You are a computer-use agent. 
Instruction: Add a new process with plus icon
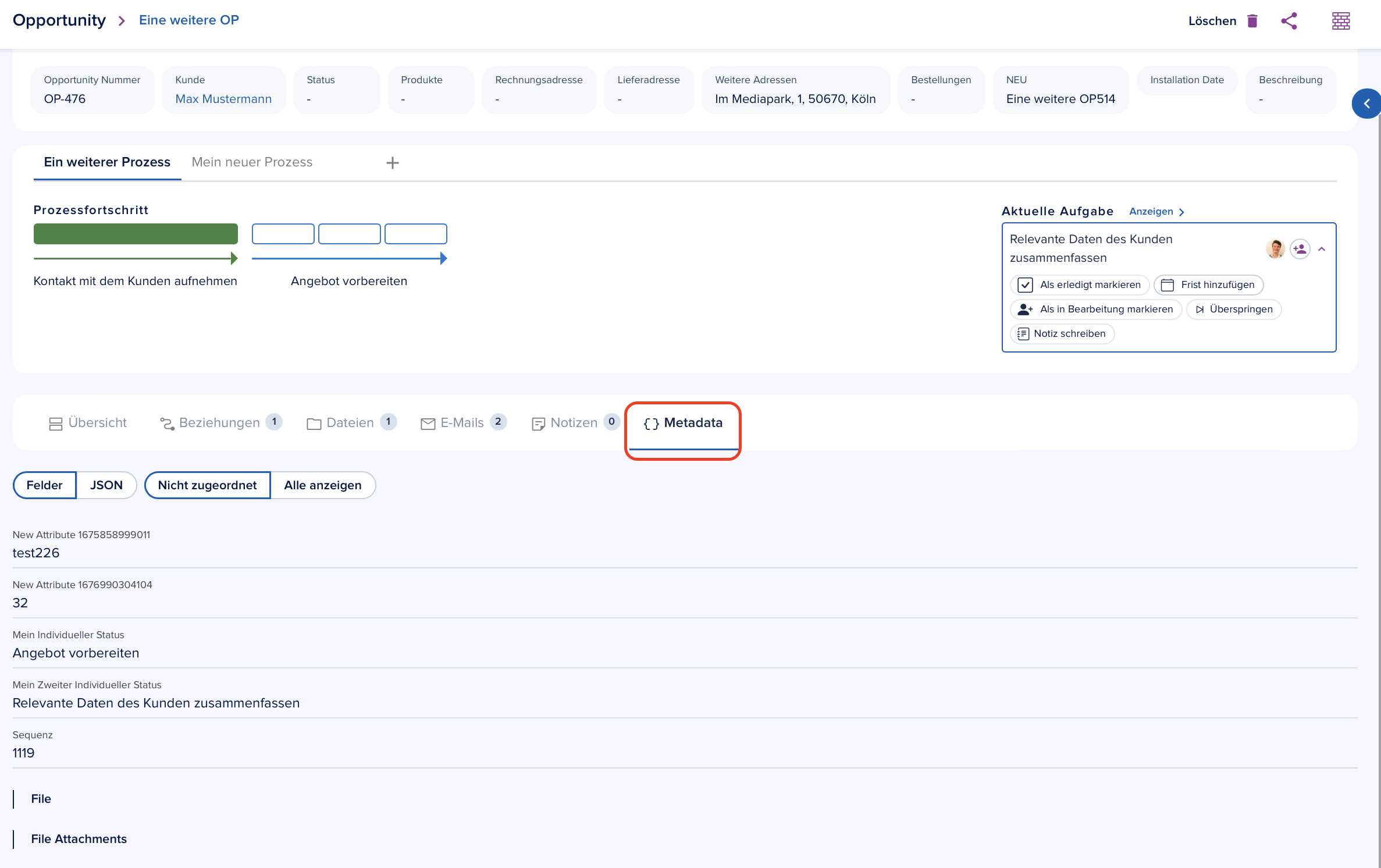393,163
